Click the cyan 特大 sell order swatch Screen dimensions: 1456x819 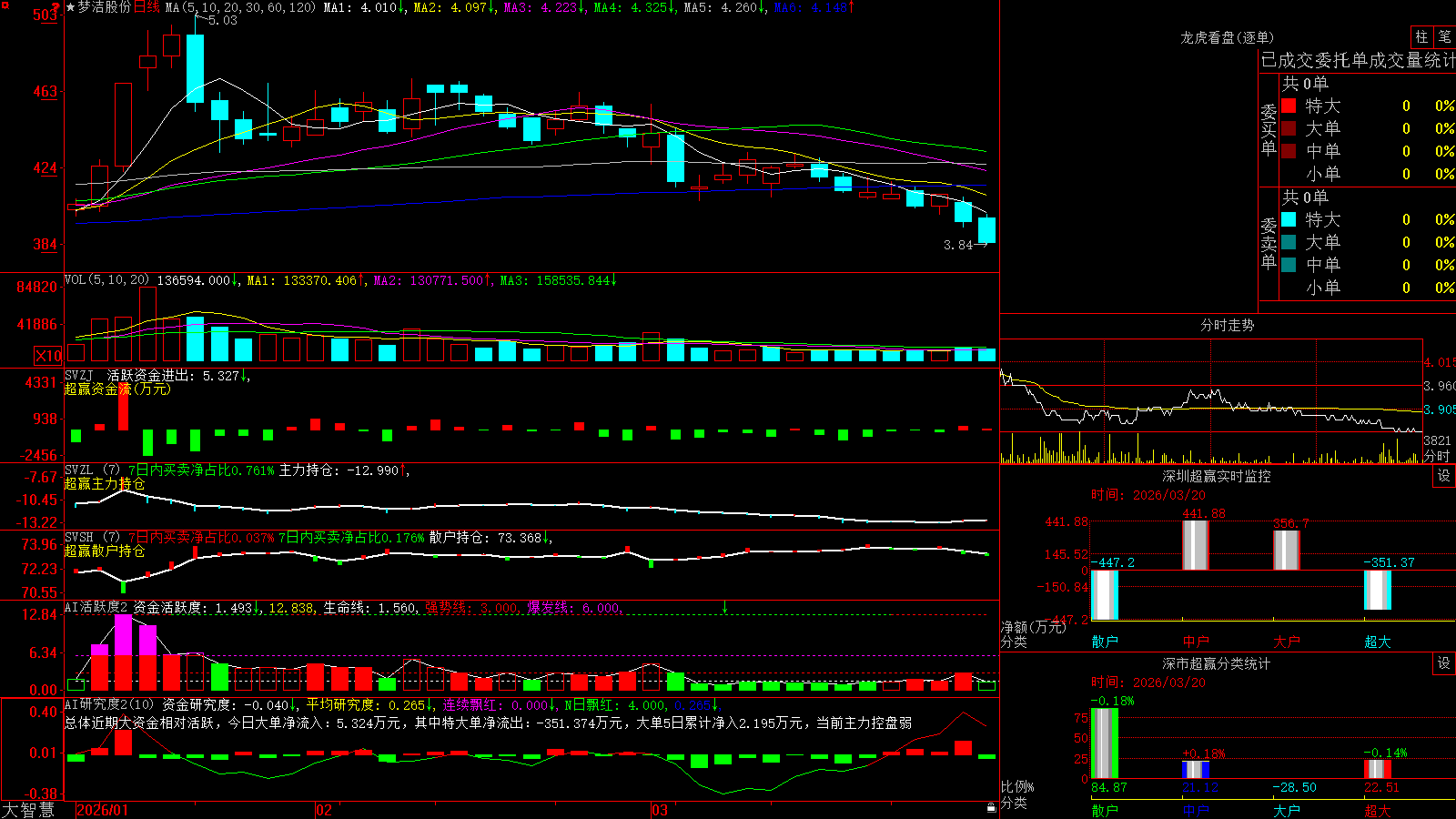[x=1289, y=219]
